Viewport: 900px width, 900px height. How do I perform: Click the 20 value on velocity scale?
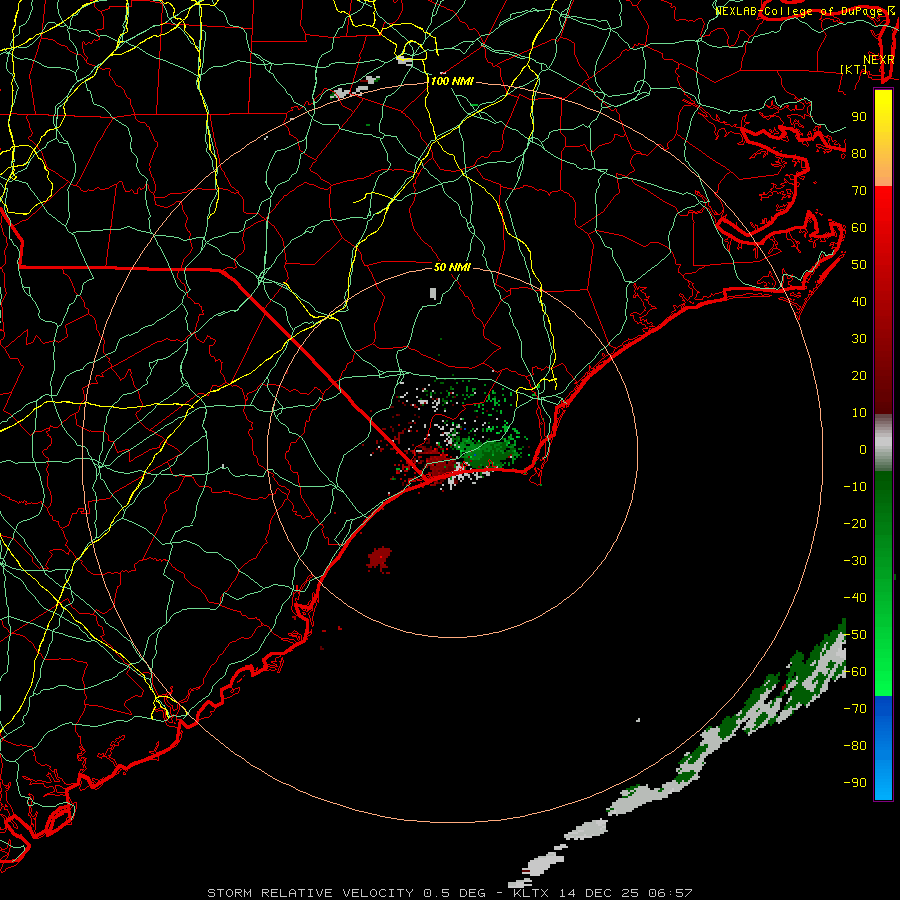859,376
